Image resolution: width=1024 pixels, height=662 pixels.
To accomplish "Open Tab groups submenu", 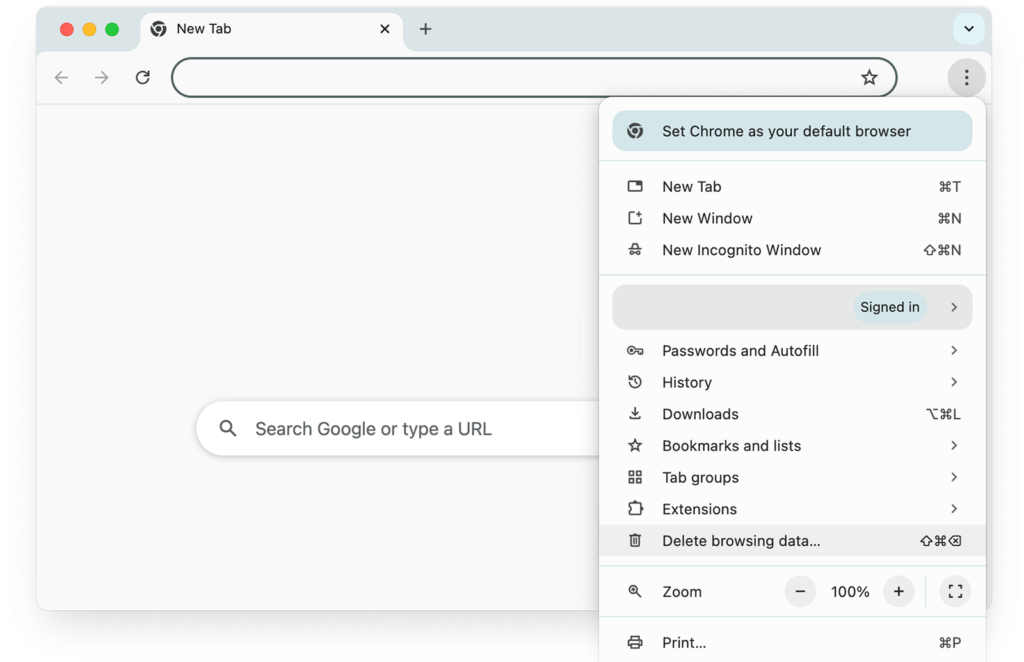I will [792, 477].
